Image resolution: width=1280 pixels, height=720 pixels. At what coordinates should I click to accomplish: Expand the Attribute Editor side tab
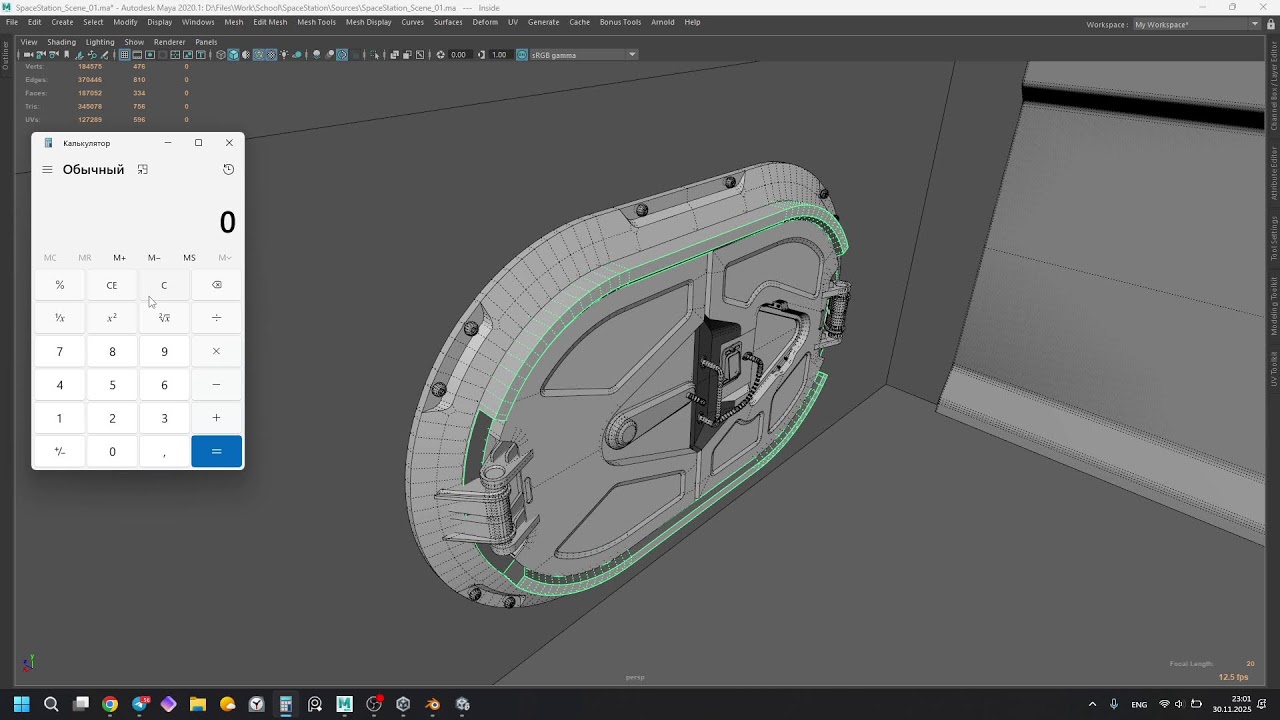(1274, 173)
